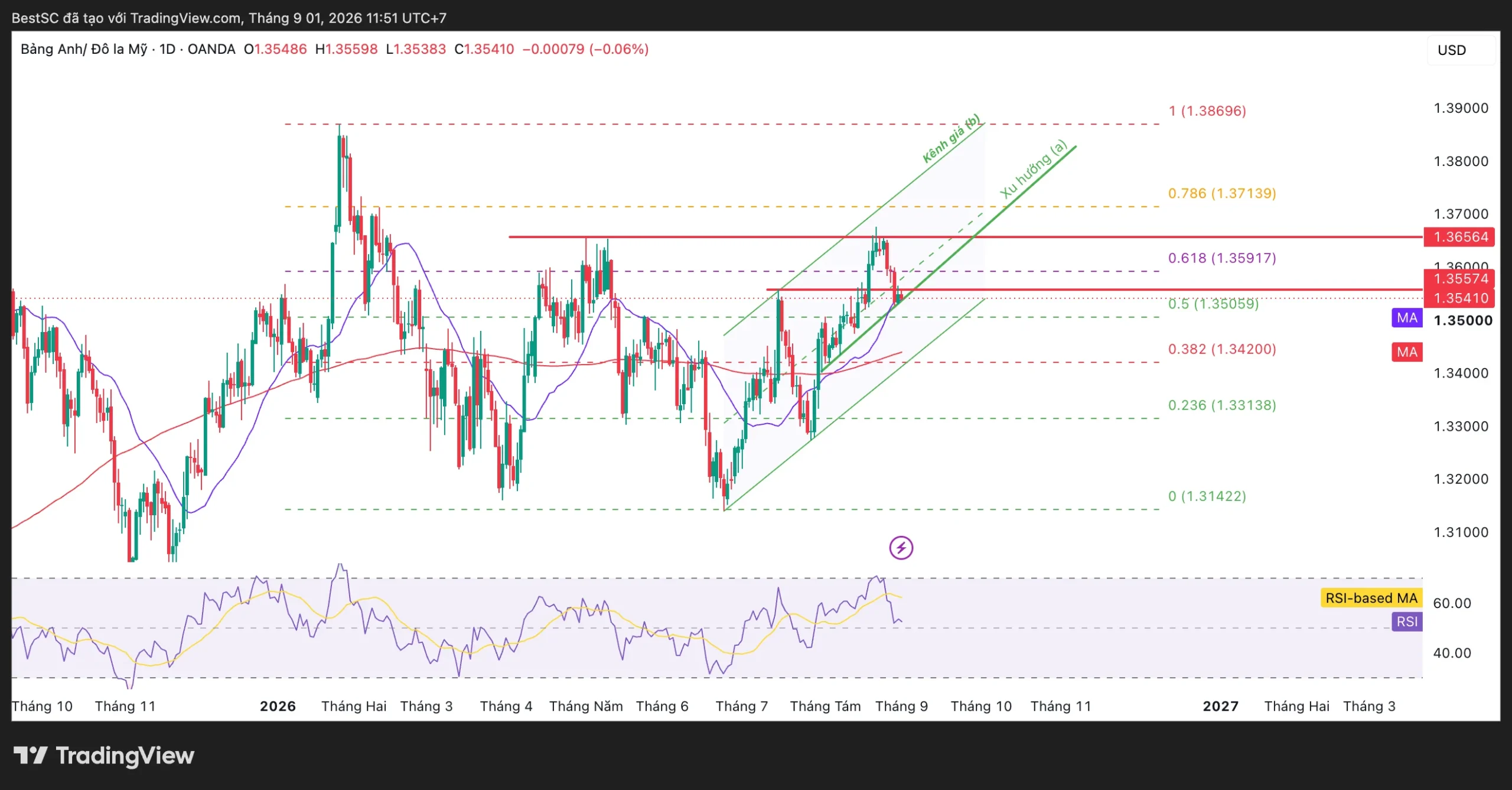Select the Fibonacci 0.786 (1.37139) label
Screen dimensions: 1512x790
1222,193
